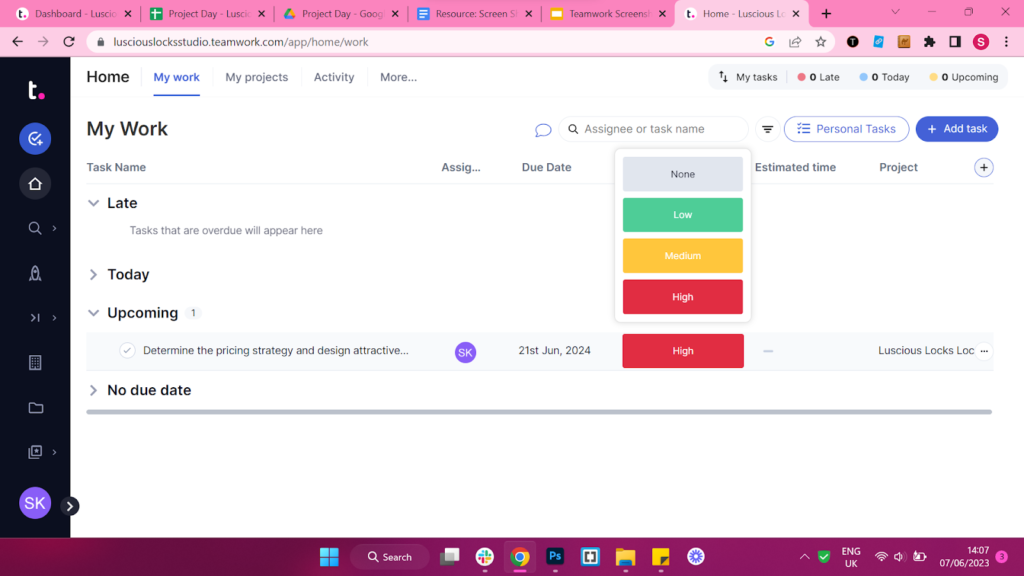Open the comment bubble icon near the search bar
The width and height of the screenshot is (1024, 576).
(543, 130)
